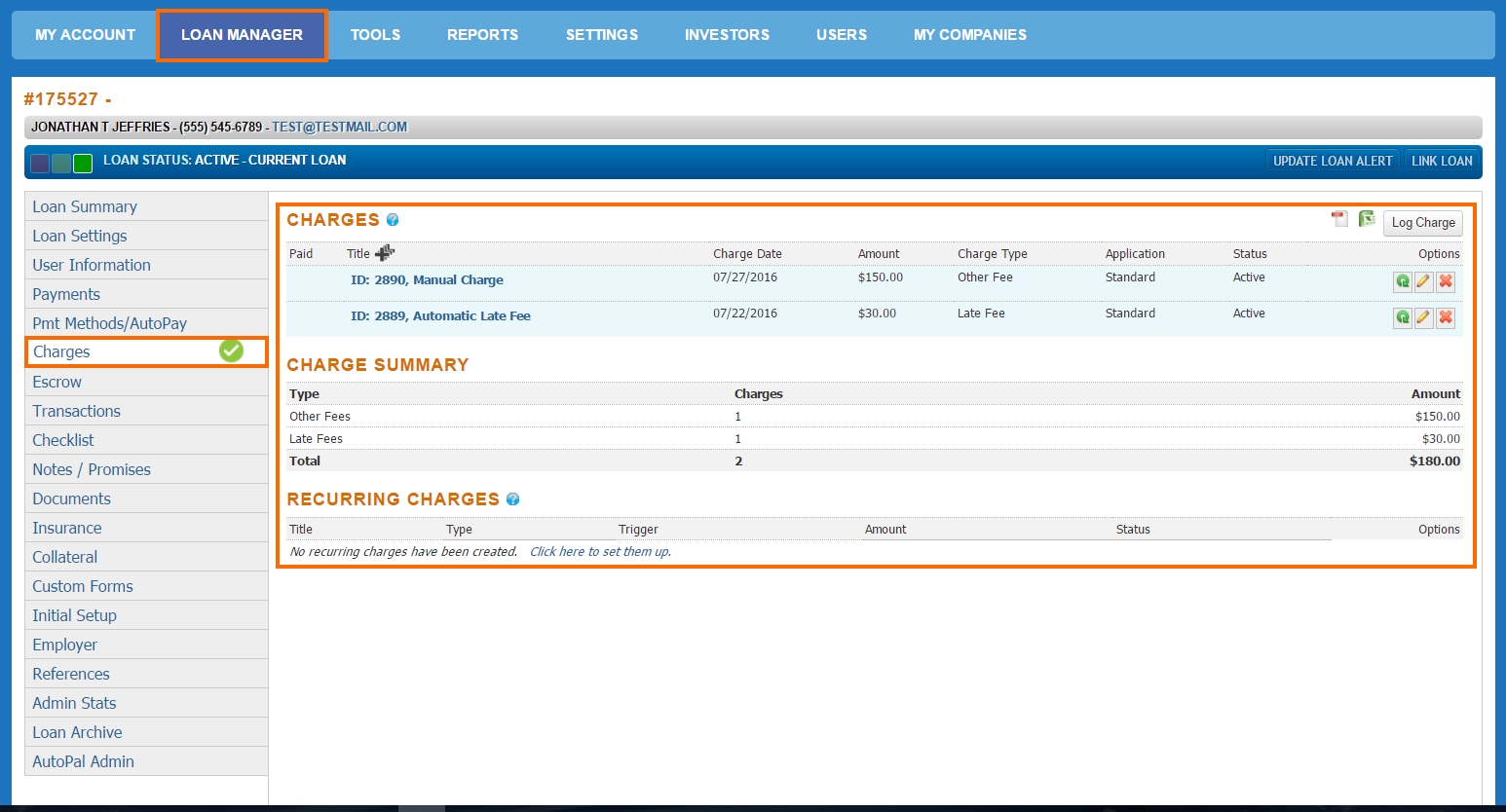Screen dimensions: 1506x812
Task: Switch to the Users tab
Action: pyautogui.click(x=842, y=35)
